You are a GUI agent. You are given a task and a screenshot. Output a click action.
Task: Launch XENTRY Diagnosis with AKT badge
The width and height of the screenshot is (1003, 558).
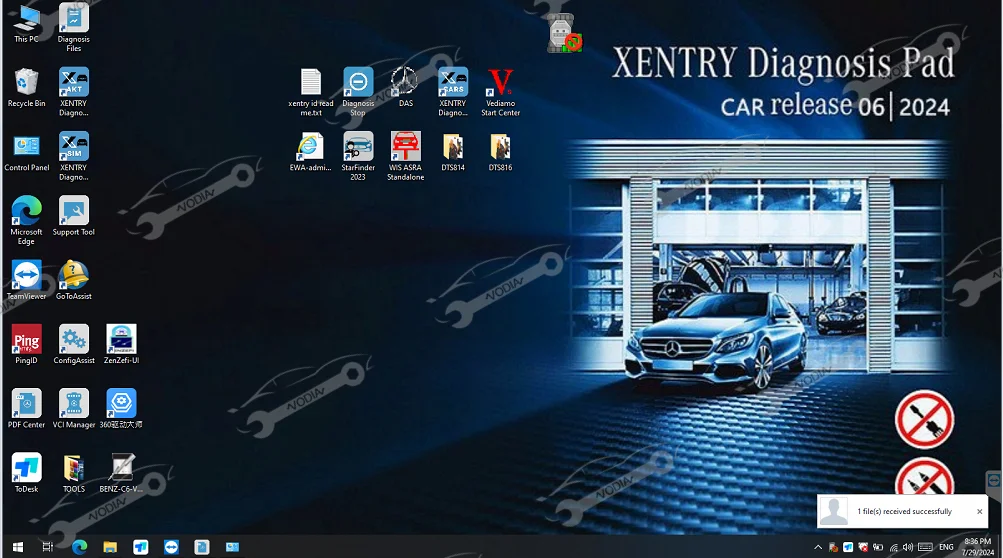coord(74,92)
